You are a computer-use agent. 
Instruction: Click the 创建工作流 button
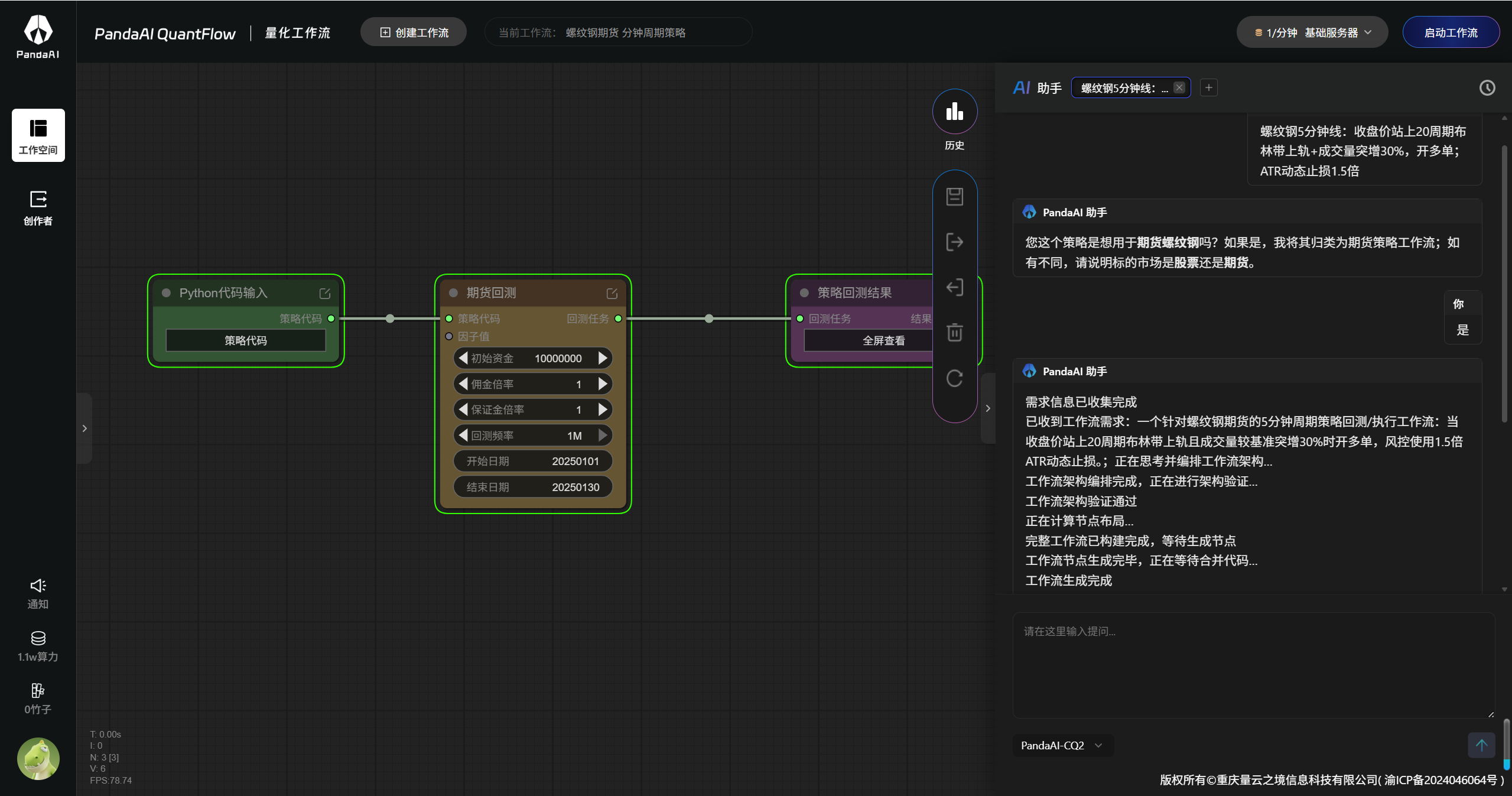(414, 33)
